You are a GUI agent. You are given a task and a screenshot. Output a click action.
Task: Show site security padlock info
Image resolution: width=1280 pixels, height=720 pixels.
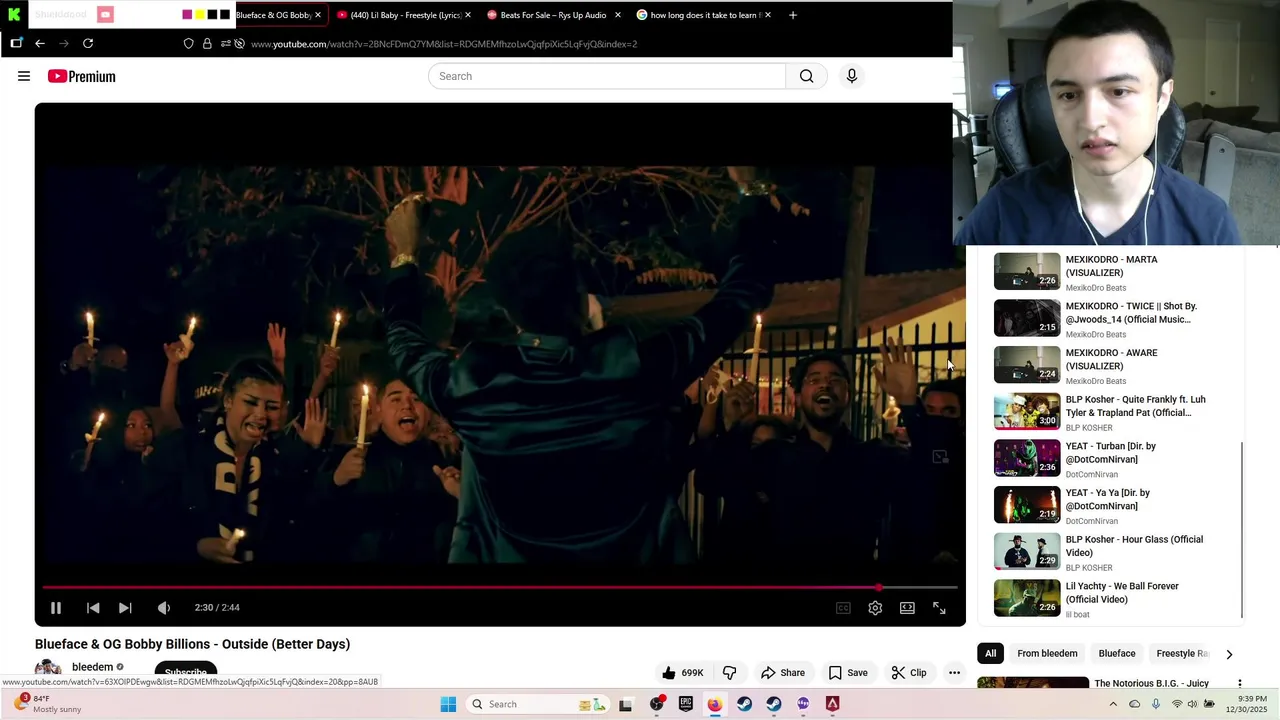[207, 44]
